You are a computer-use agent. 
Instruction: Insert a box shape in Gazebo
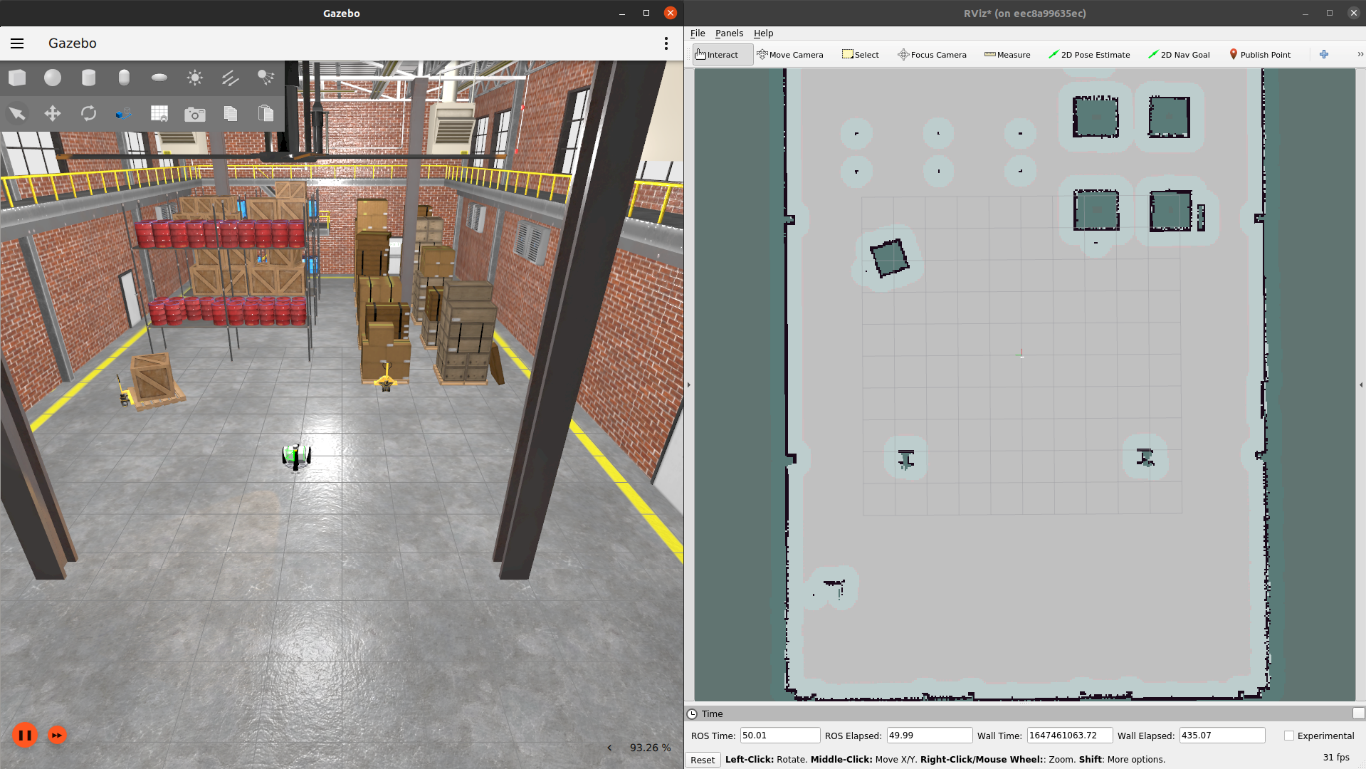click(x=17, y=78)
